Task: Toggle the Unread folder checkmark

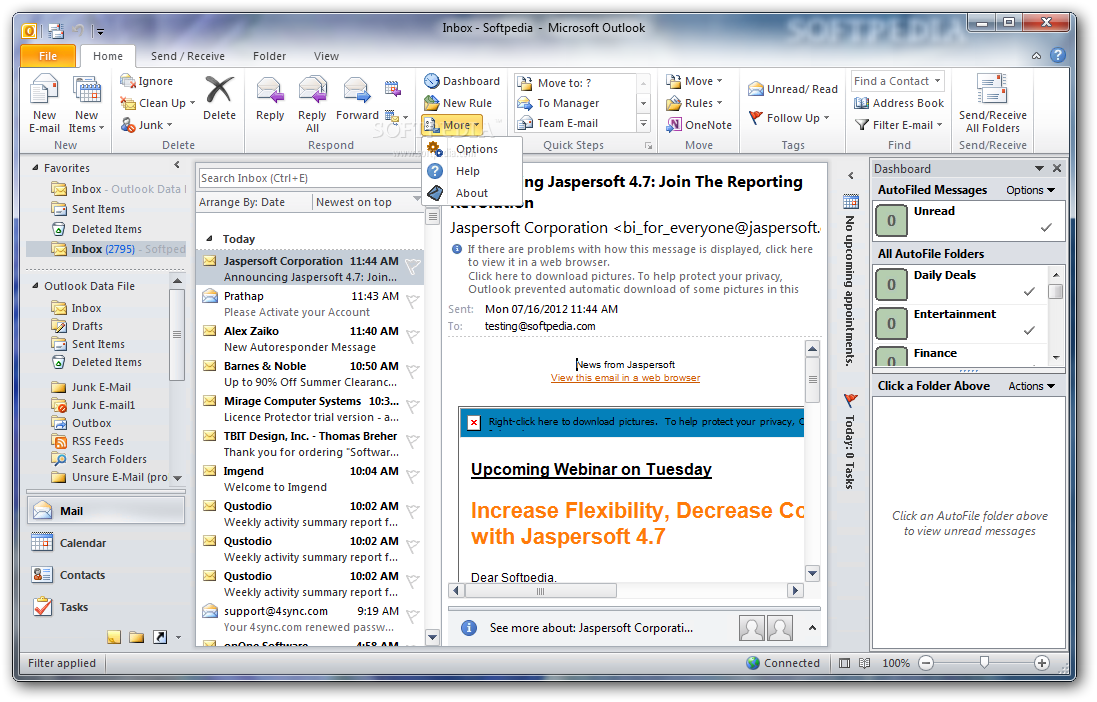Action: tap(1046, 227)
